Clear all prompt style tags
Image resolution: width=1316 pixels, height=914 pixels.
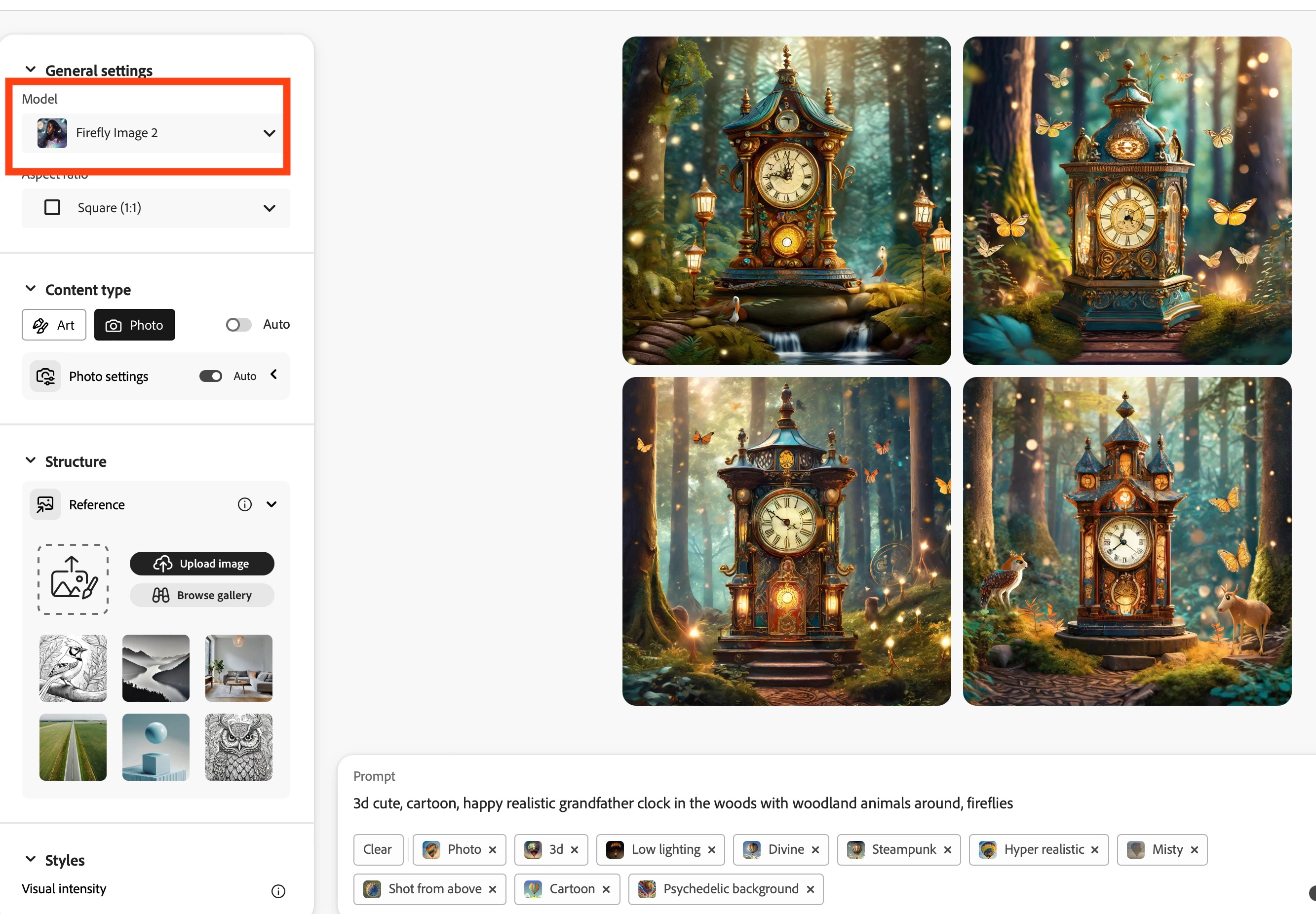[x=378, y=850]
